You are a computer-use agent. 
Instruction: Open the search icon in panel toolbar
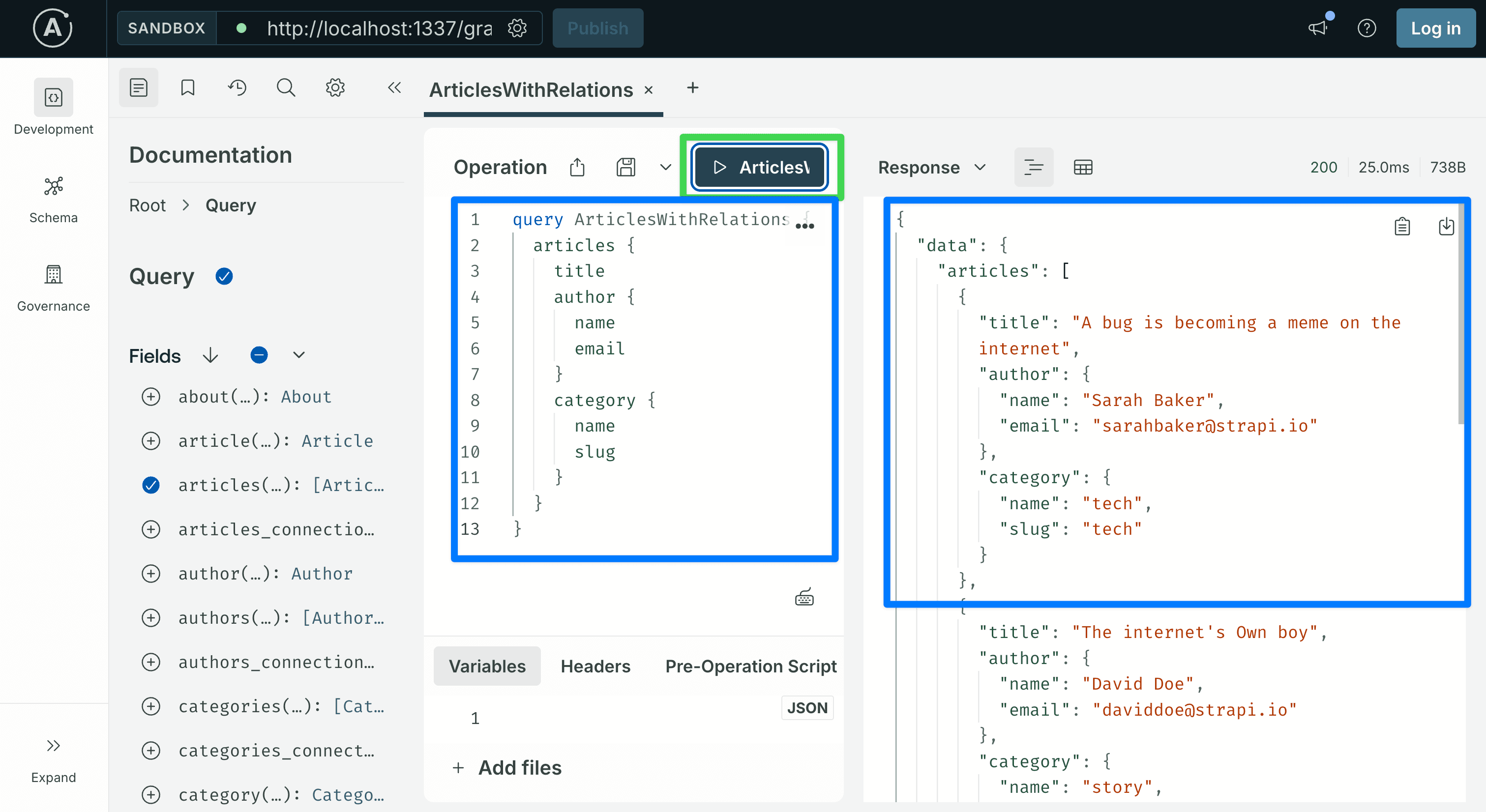tap(286, 87)
